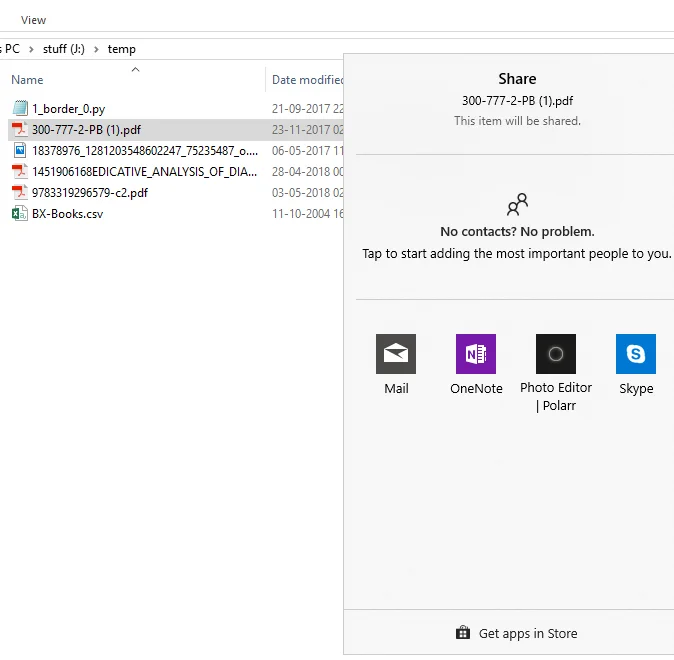The image size is (674, 660).
Task: Click the Skype label text
Action: pos(636,389)
